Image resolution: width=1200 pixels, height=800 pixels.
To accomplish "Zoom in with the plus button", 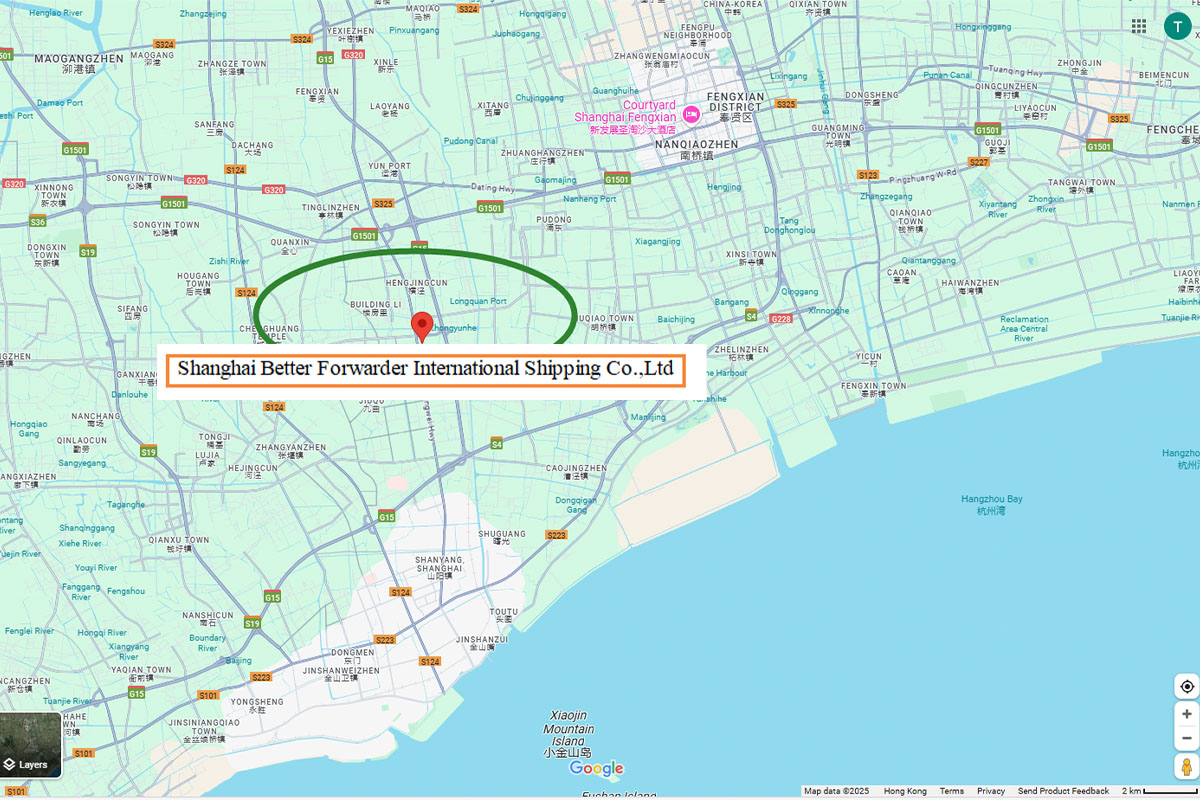I will pyautogui.click(x=1187, y=714).
